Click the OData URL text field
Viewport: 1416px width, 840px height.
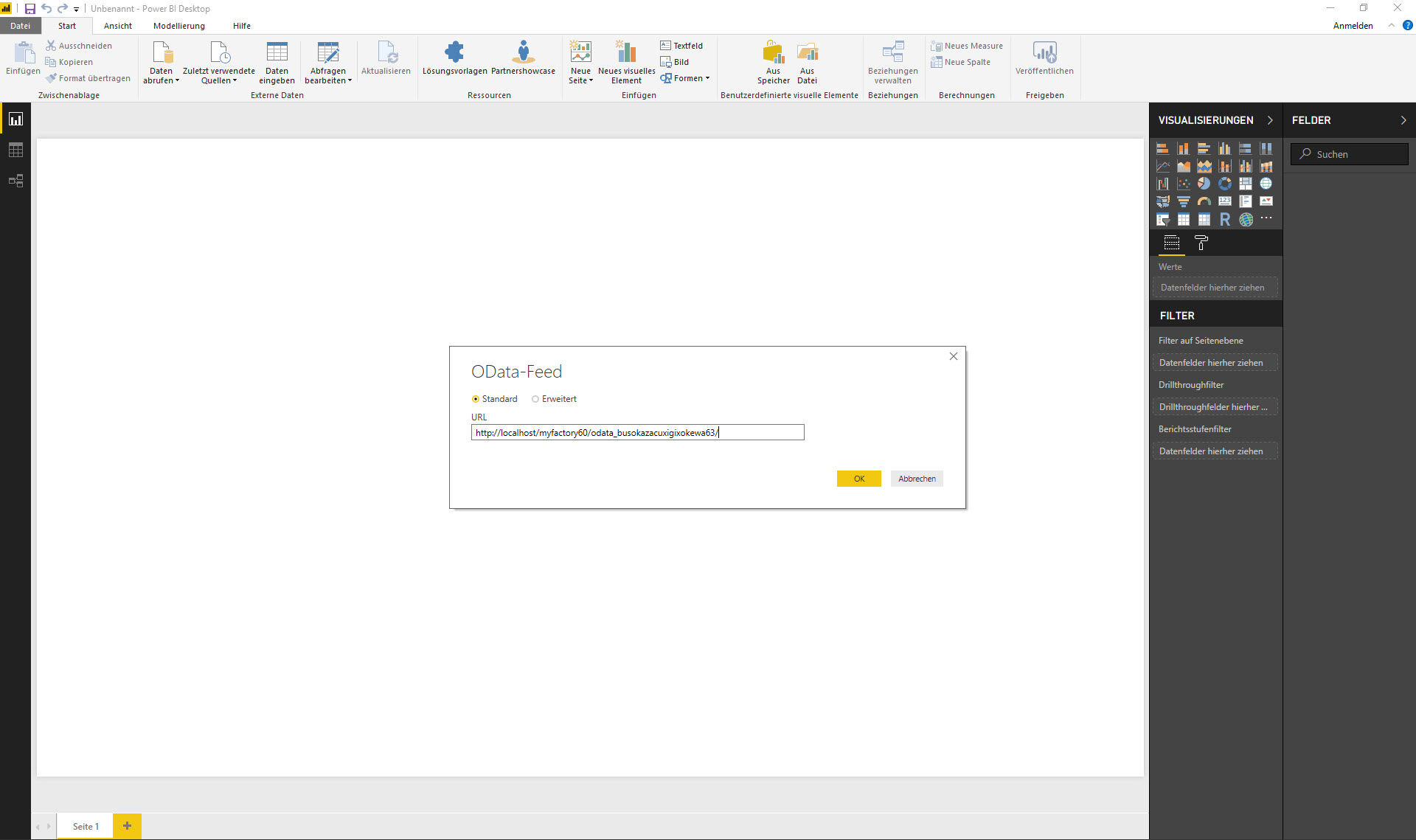[x=637, y=433]
